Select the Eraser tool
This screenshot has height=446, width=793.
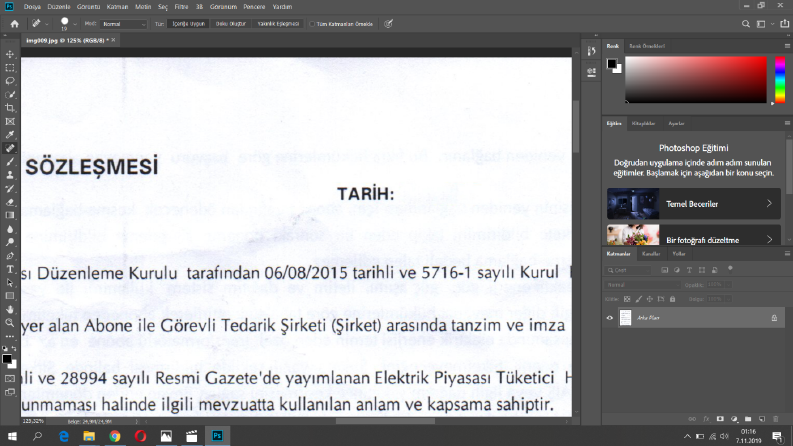coord(10,202)
